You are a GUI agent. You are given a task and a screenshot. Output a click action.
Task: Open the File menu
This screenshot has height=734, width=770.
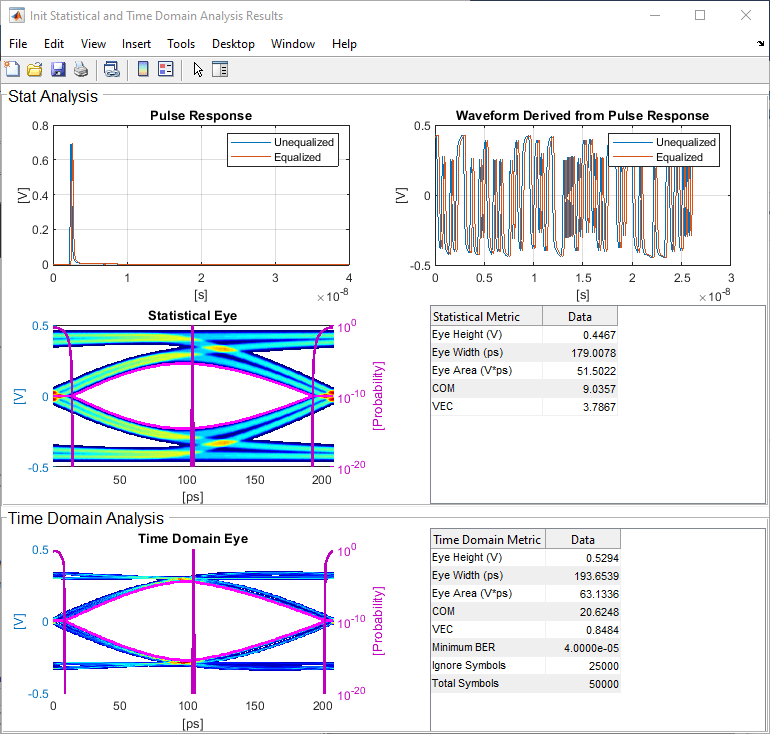pyautogui.click(x=18, y=44)
